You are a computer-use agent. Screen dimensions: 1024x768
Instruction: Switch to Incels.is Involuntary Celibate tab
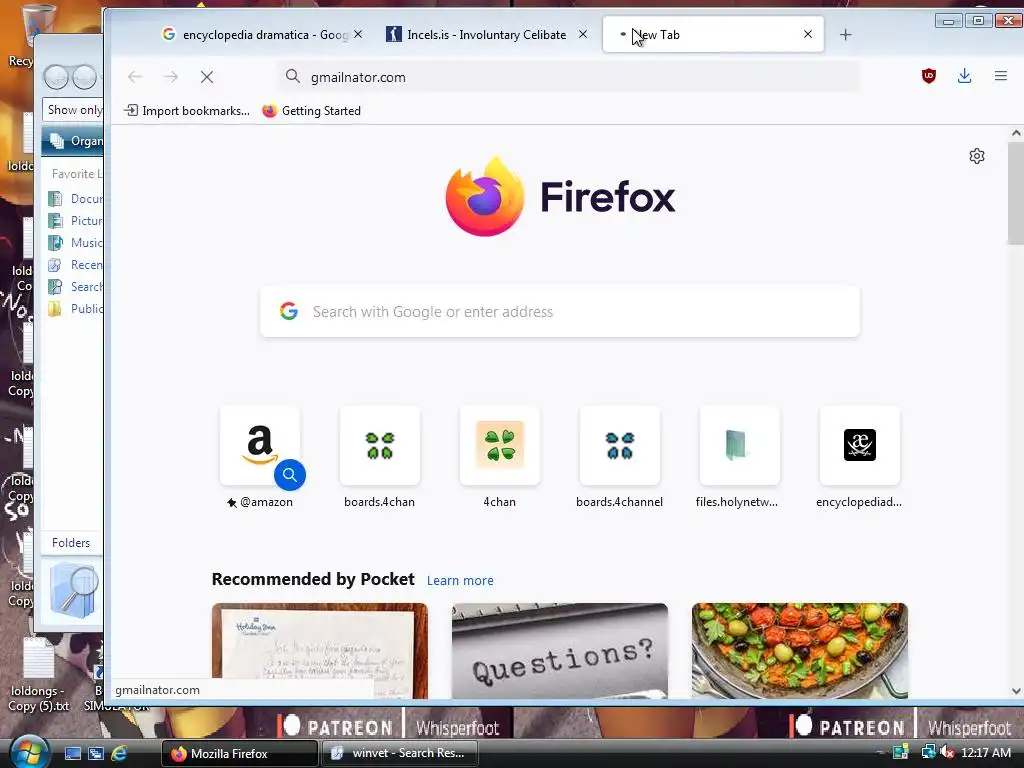(x=487, y=35)
